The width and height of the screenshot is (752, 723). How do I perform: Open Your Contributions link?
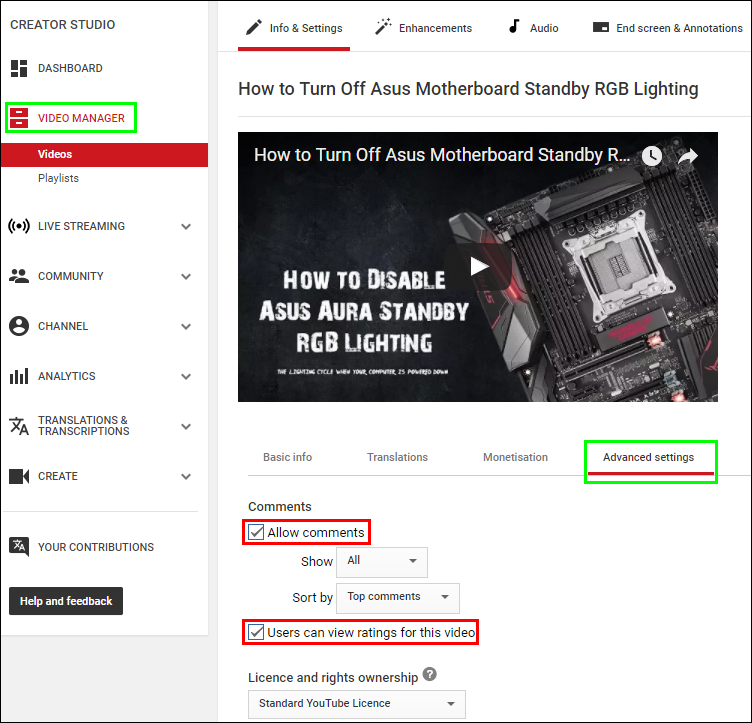pos(96,547)
